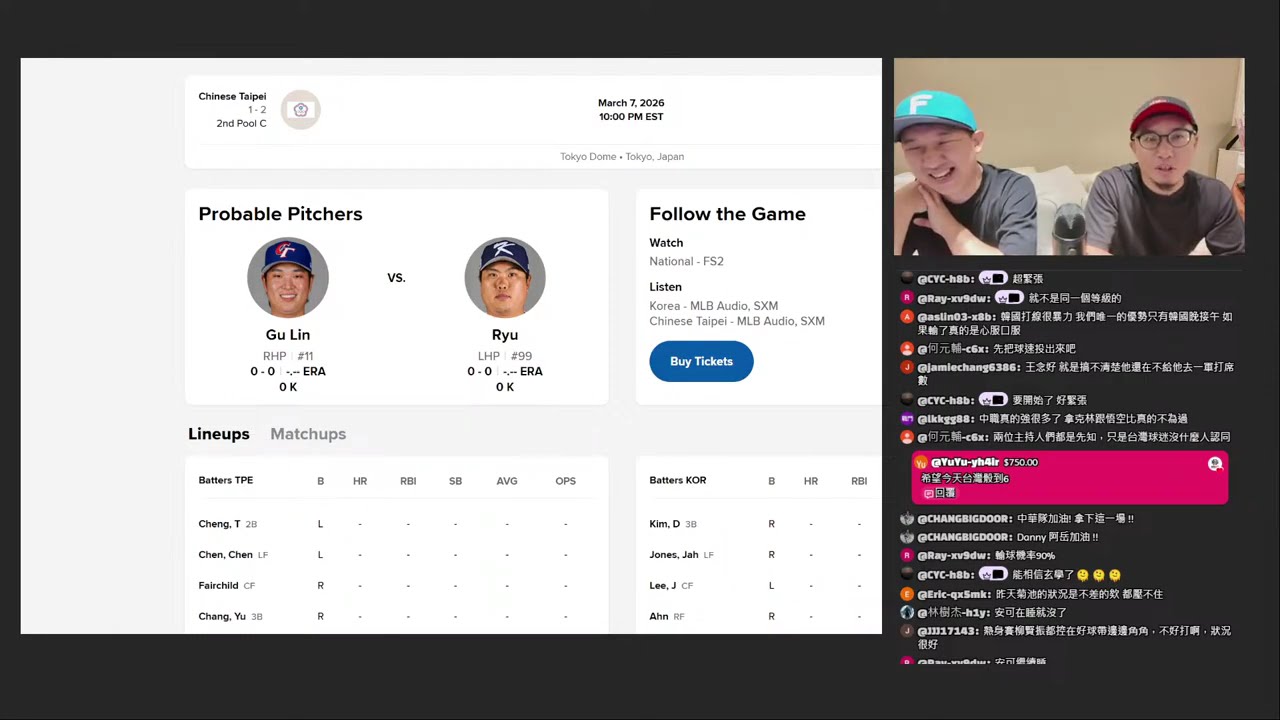The width and height of the screenshot is (1280, 720).
Task: Click the HR column header in KOR table
Action: [811, 481]
